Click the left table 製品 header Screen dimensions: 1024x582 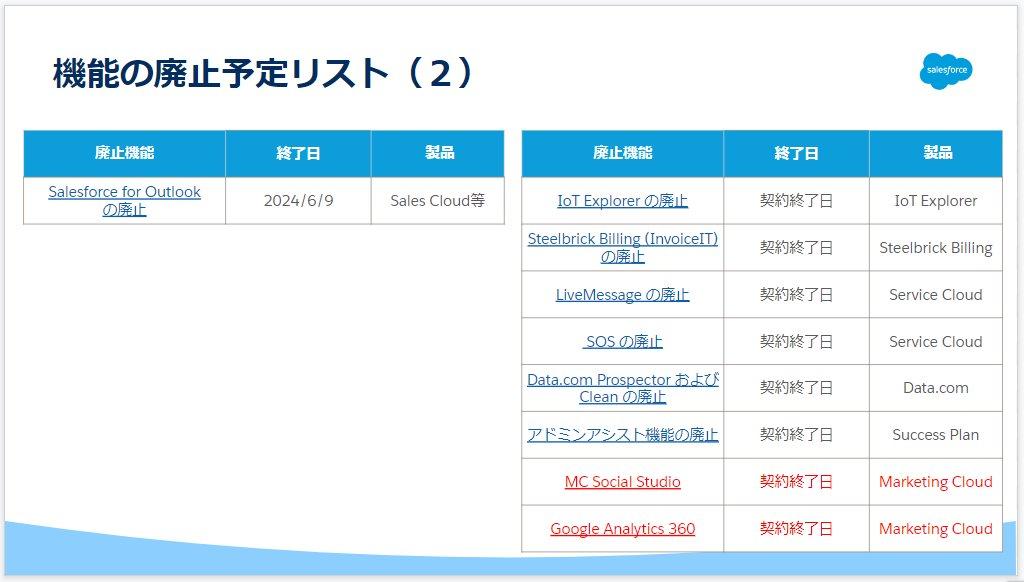438,154
